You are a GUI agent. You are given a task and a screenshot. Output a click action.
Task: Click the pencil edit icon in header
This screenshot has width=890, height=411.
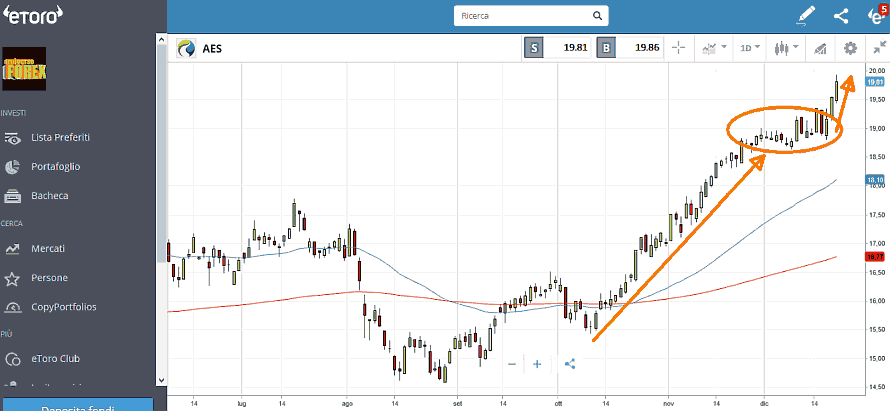[807, 16]
